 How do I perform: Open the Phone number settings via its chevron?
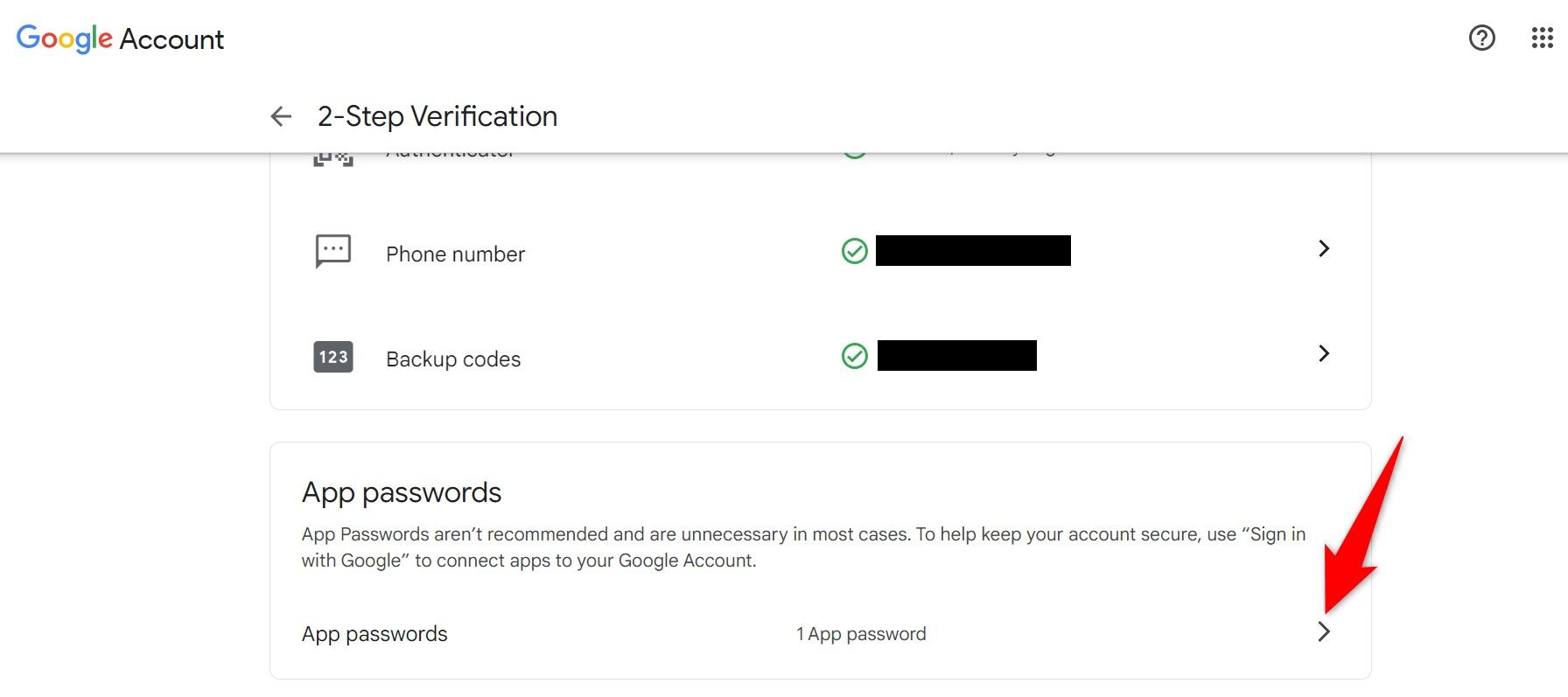click(1324, 249)
